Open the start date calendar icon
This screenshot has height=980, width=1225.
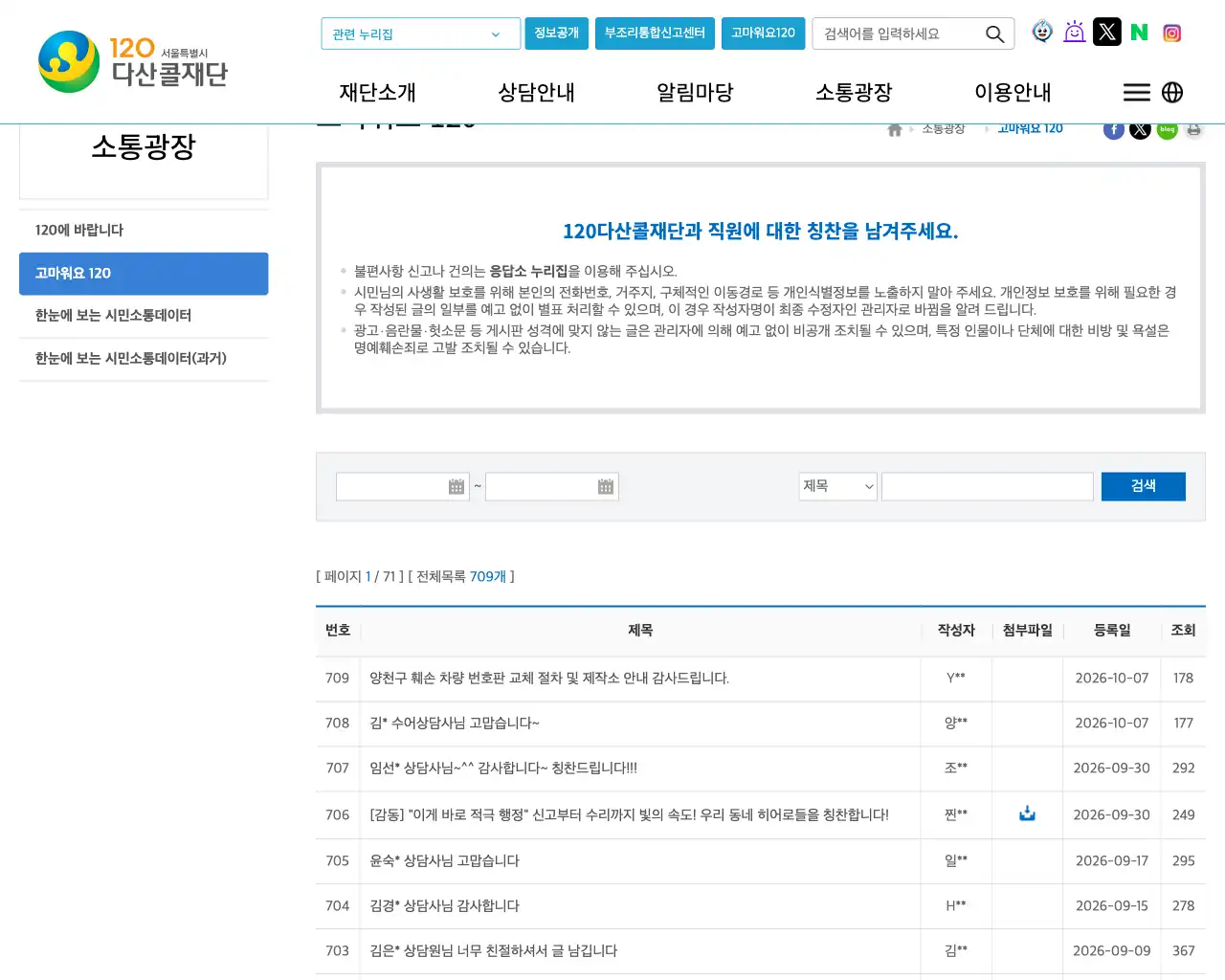tap(457, 487)
